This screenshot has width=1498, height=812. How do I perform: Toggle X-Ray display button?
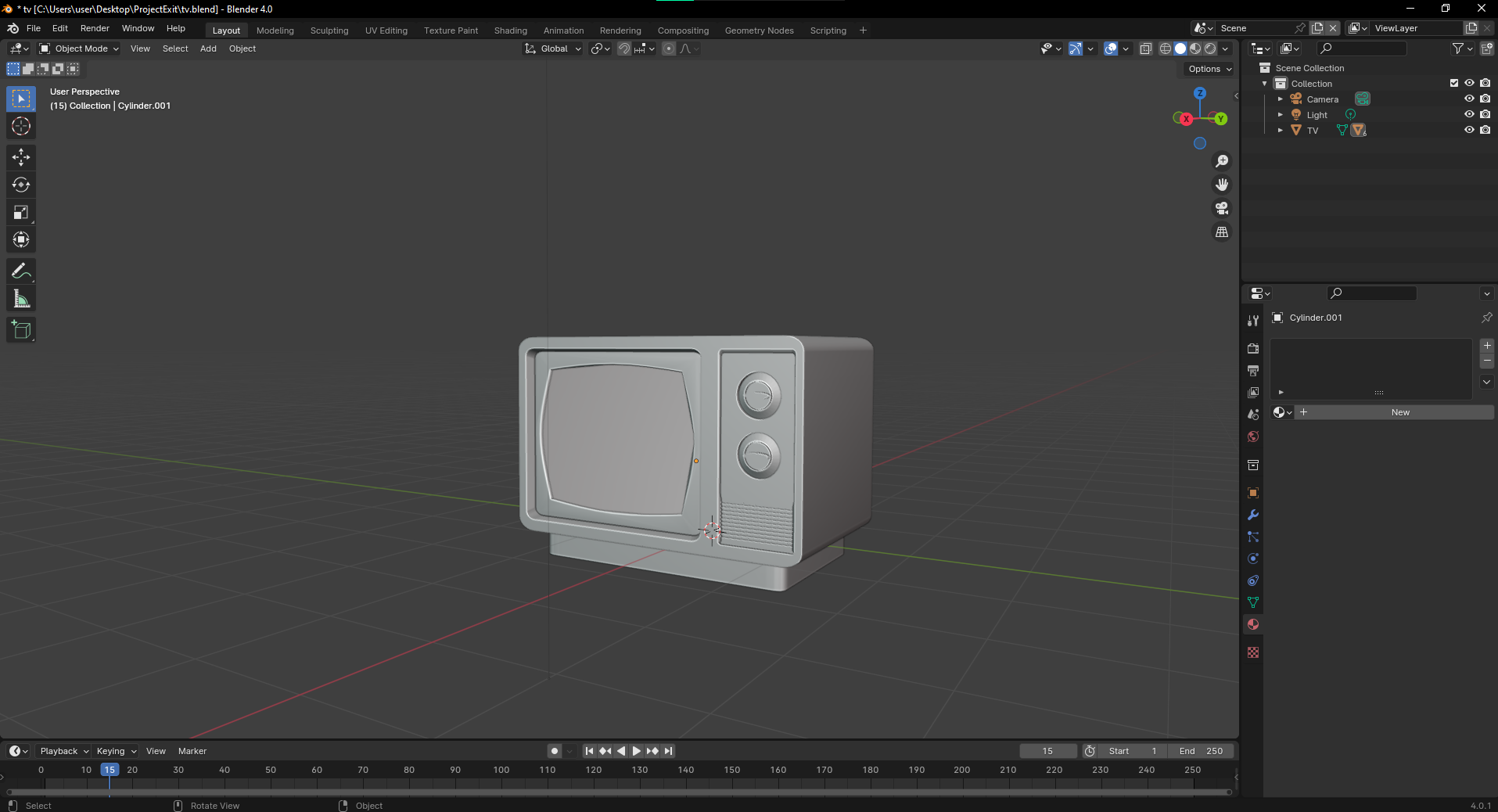1146,49
